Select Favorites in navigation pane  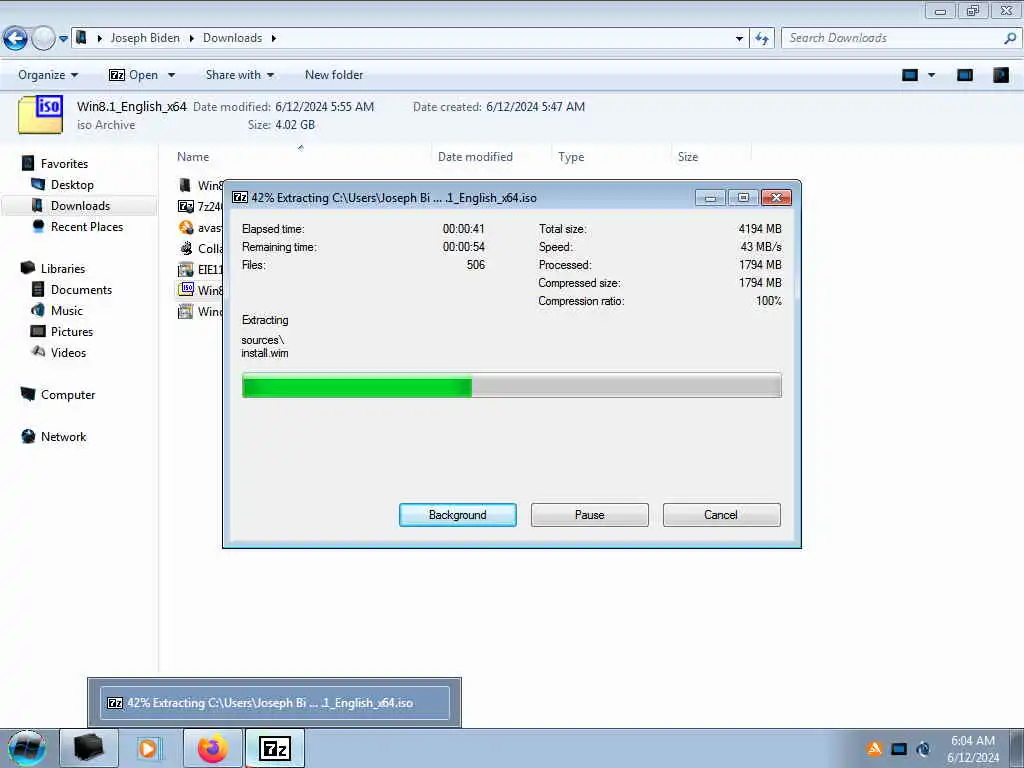(64, 163)
